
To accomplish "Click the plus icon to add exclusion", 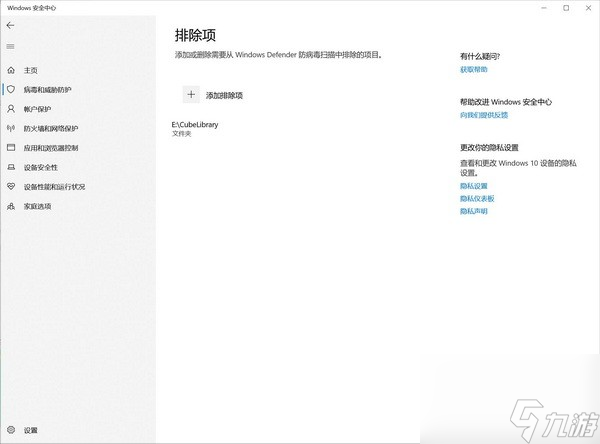I will 191,95.
